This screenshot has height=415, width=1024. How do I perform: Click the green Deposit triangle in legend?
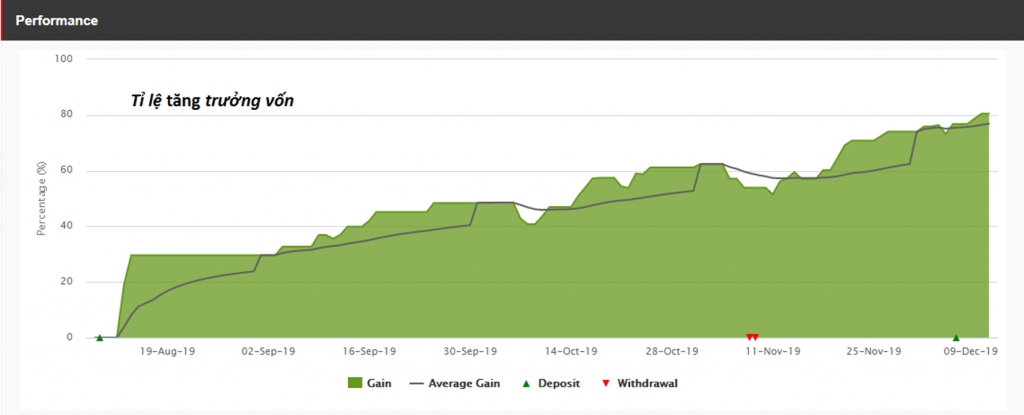[526, 383]
